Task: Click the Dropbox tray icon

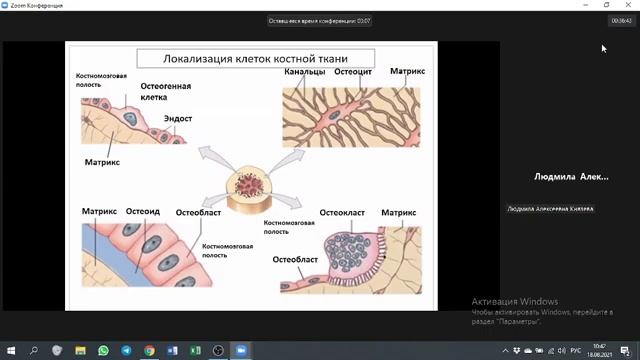Action: [x=517, y=351]
